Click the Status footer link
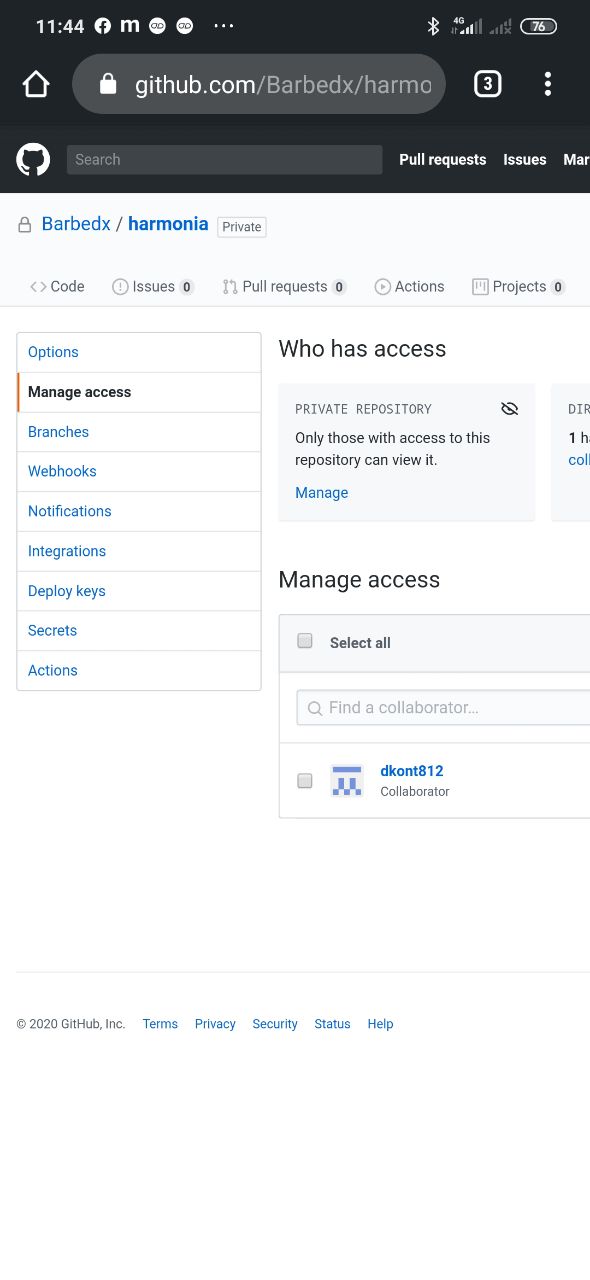Screen dimensions: 590x1280 pyautogui.click(x=332, y=1024)
